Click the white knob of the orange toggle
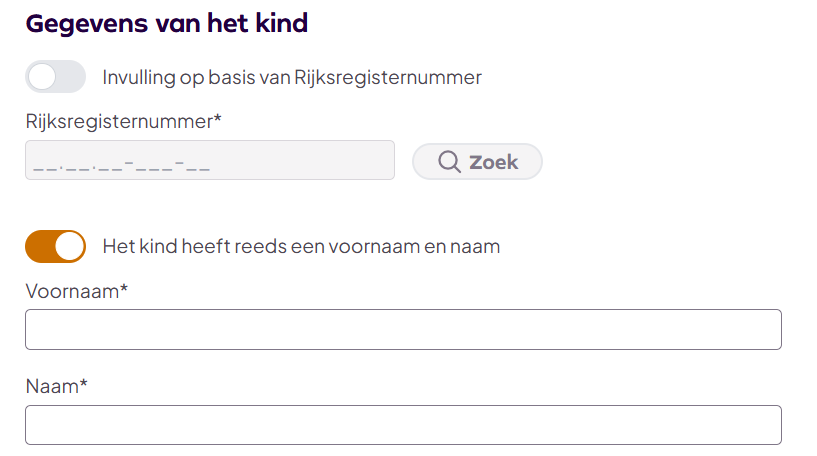817x456 pixels. [x=69, y=246]
